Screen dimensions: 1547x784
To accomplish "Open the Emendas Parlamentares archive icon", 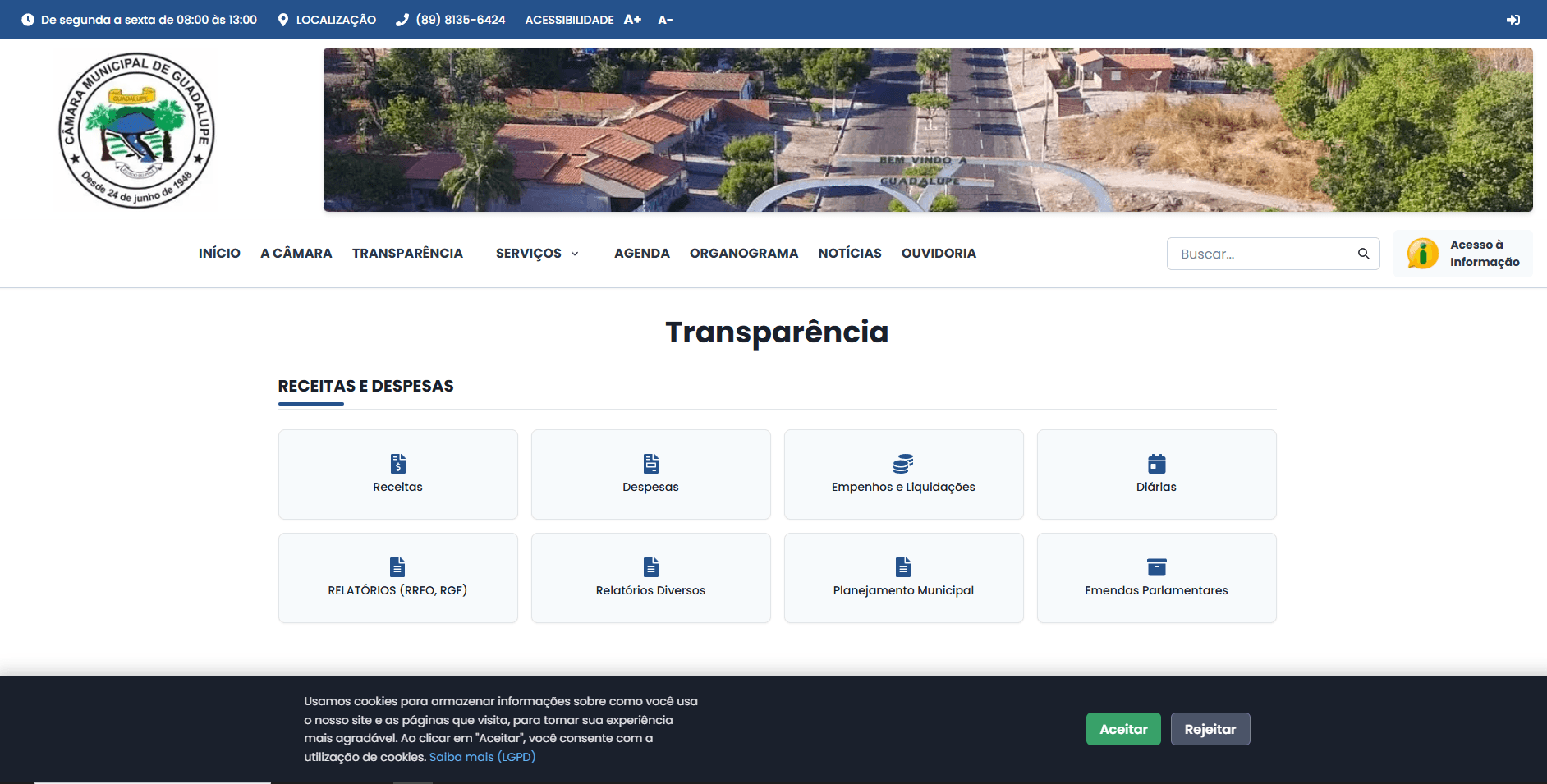I will tap(1156, 567).
